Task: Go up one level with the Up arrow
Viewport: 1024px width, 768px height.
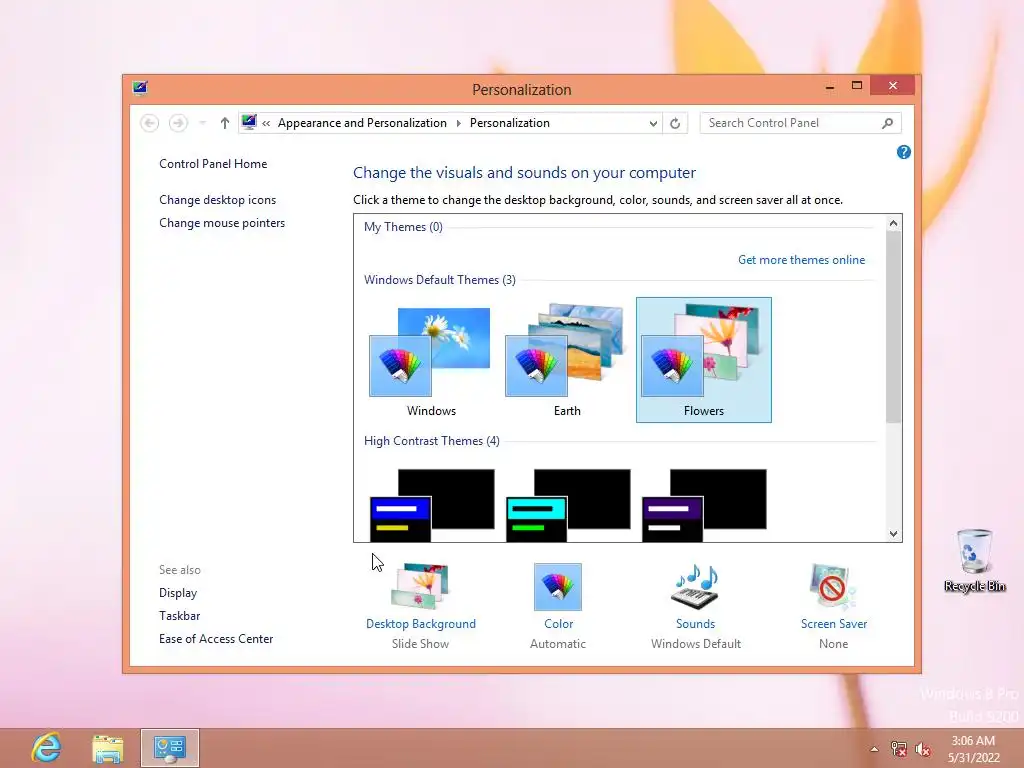Action: [225, 123]
